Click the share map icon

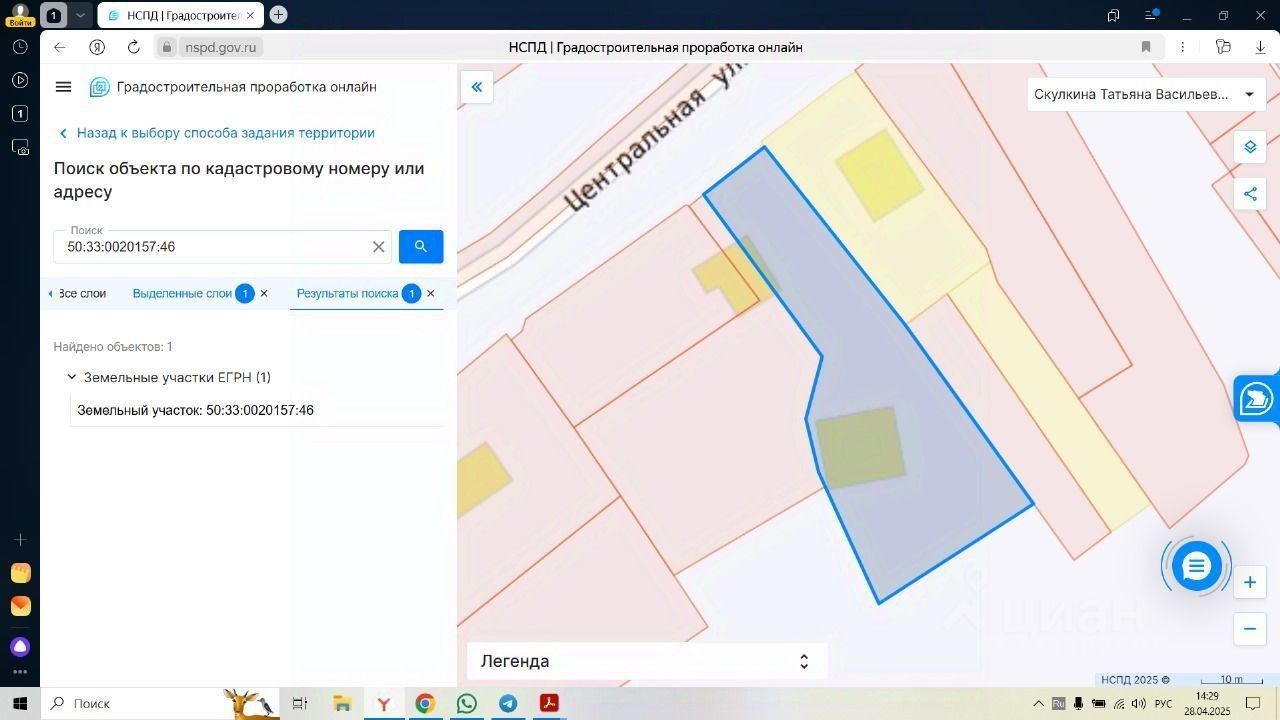1250,194
